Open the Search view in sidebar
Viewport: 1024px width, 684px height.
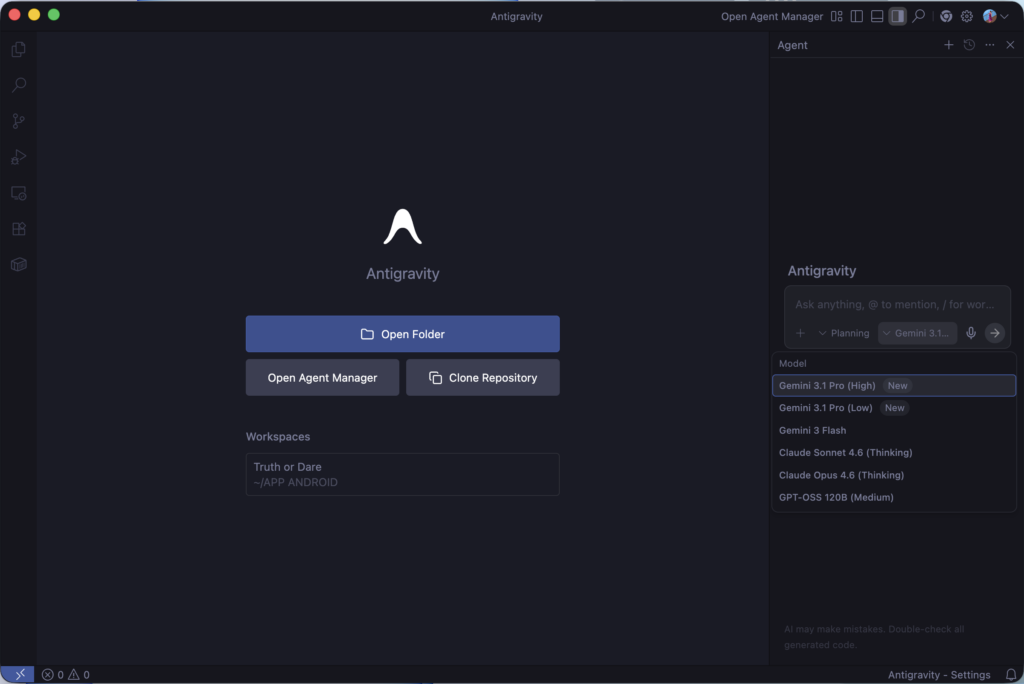click(18, 85)
